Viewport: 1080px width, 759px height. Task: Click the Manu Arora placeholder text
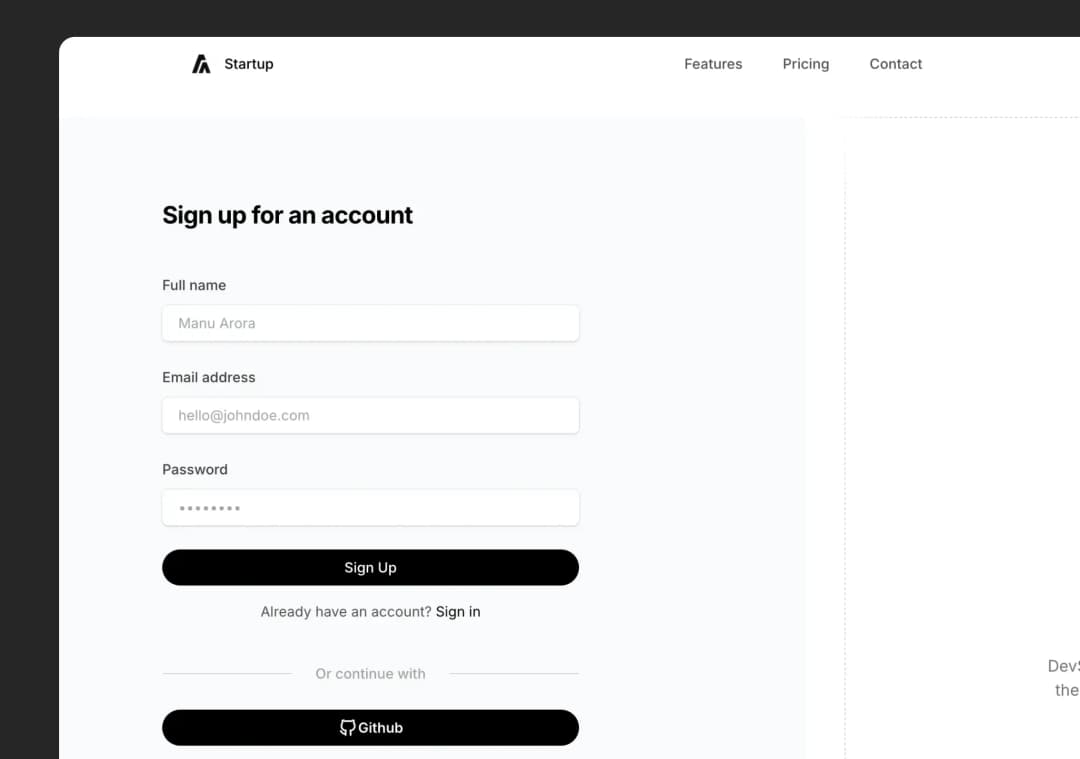[217, 323]
